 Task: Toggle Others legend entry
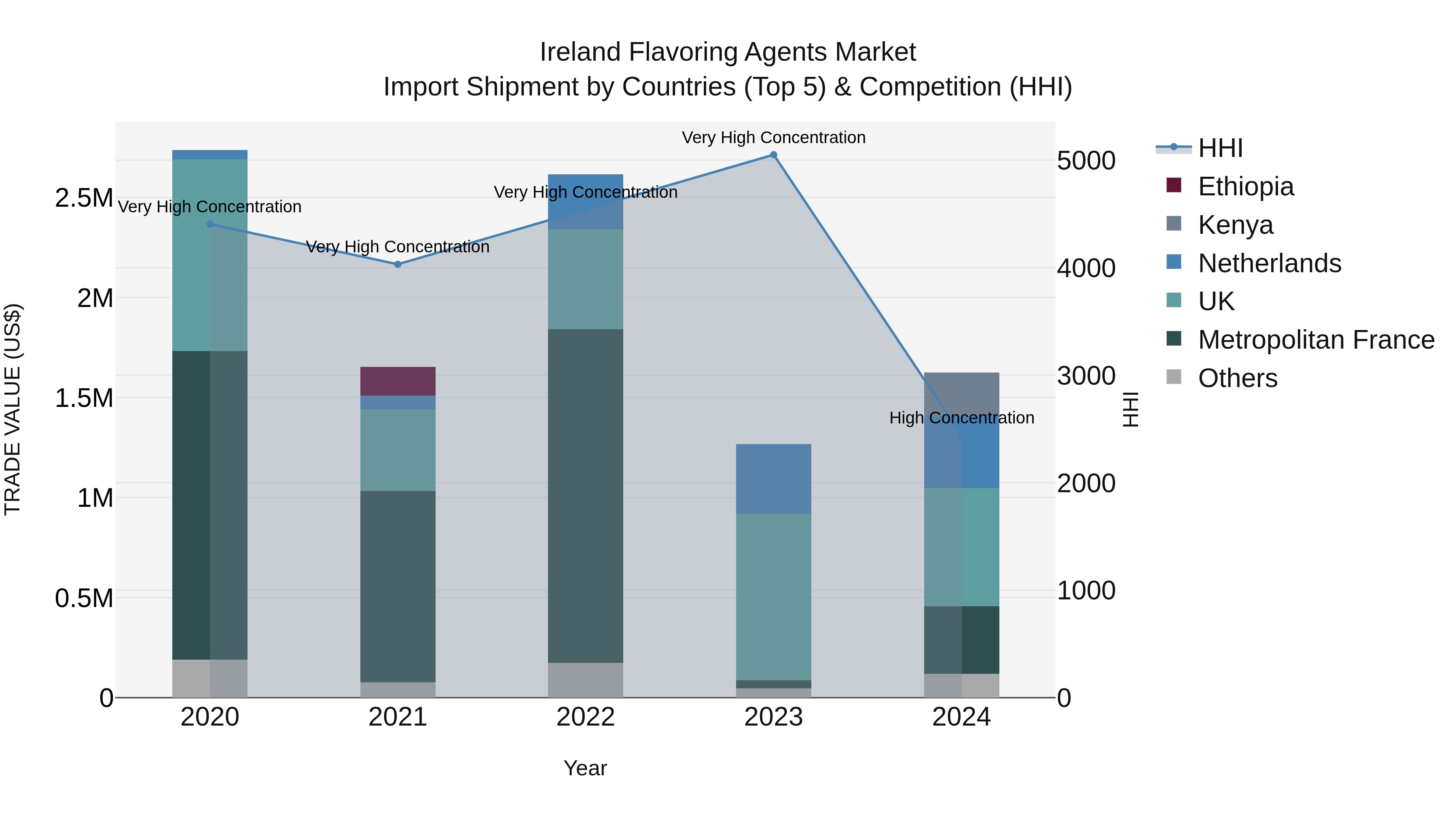click(1221, 378)
